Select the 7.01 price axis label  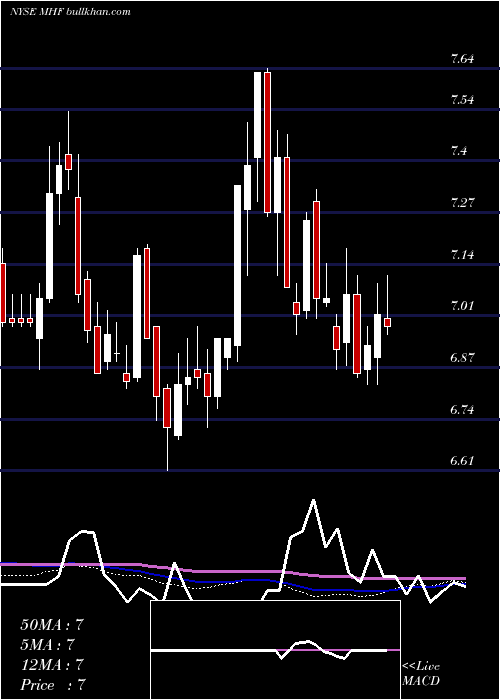(x=462, y=306)
